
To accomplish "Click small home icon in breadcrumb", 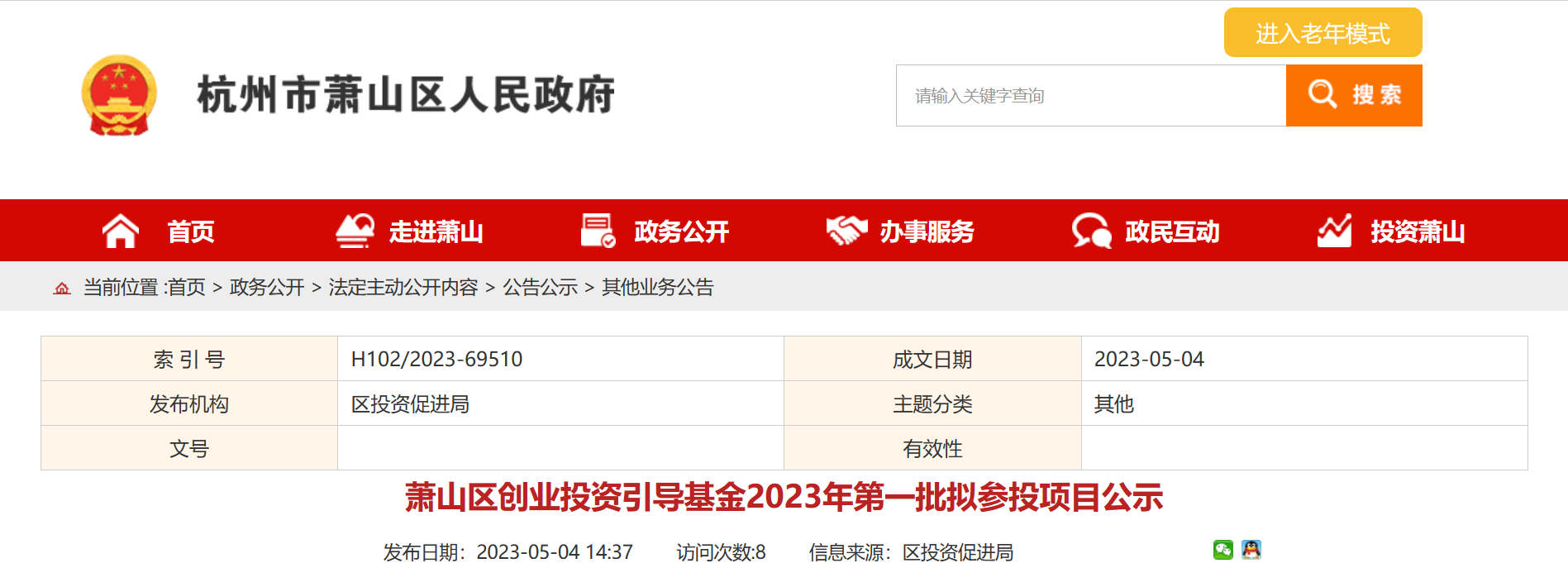I will 62,288.
